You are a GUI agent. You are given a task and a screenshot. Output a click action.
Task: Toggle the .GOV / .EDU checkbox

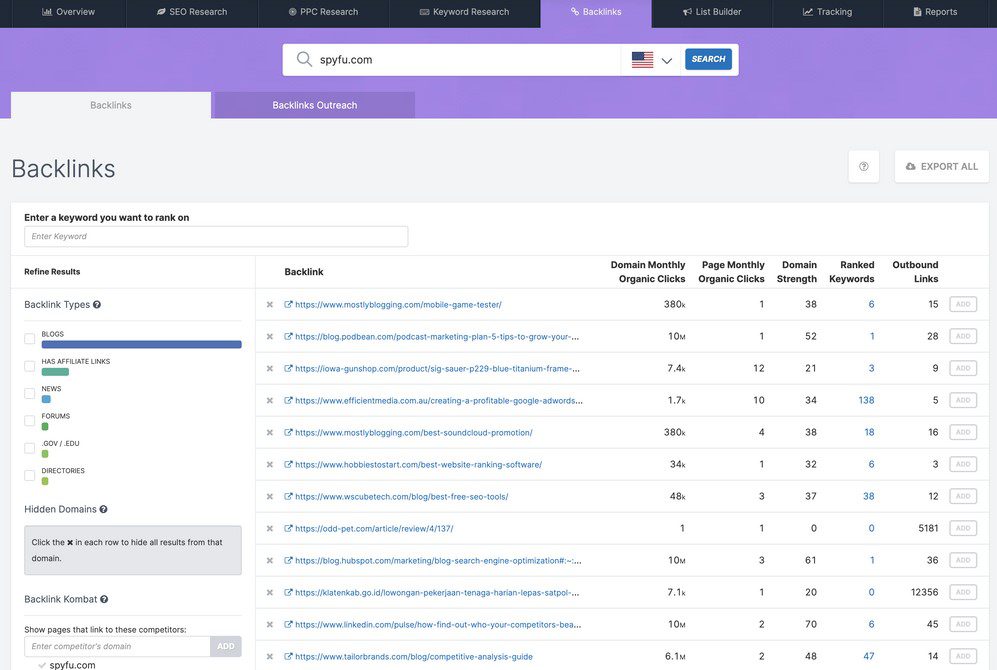(x=29, y=448)
